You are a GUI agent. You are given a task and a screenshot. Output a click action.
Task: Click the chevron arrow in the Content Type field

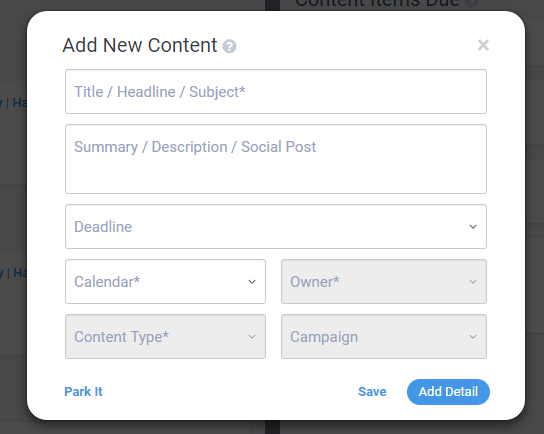pyautogui.click(x=252, y=337)
